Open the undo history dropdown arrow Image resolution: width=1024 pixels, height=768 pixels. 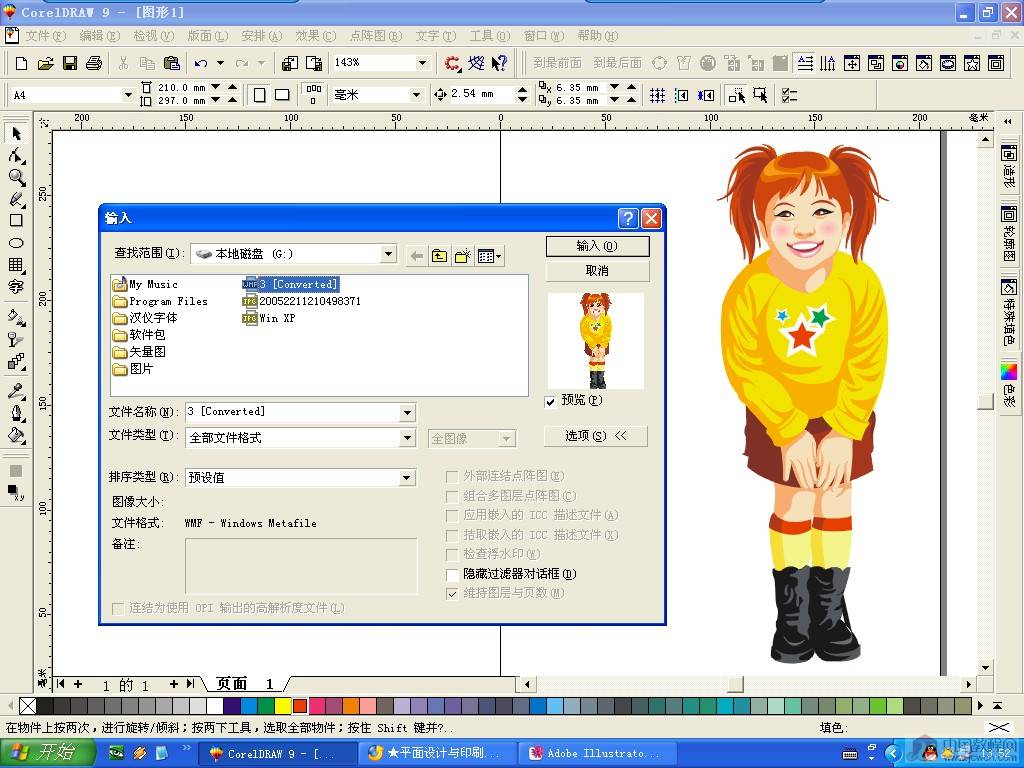point(221,63)
